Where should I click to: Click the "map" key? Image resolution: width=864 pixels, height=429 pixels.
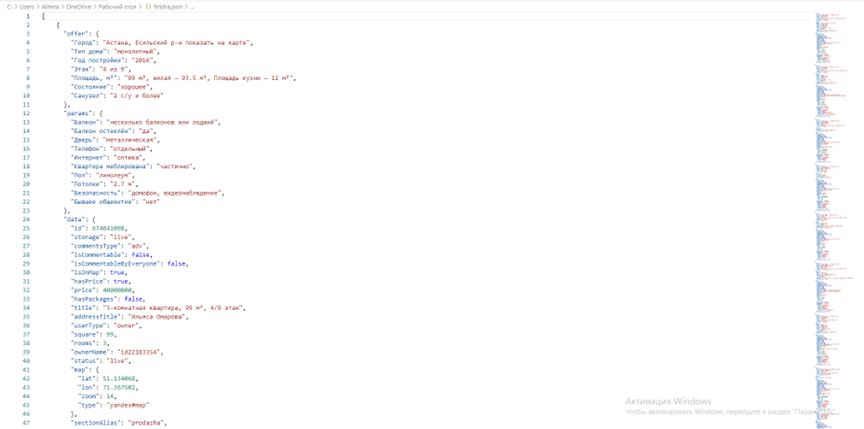point(79,368)
